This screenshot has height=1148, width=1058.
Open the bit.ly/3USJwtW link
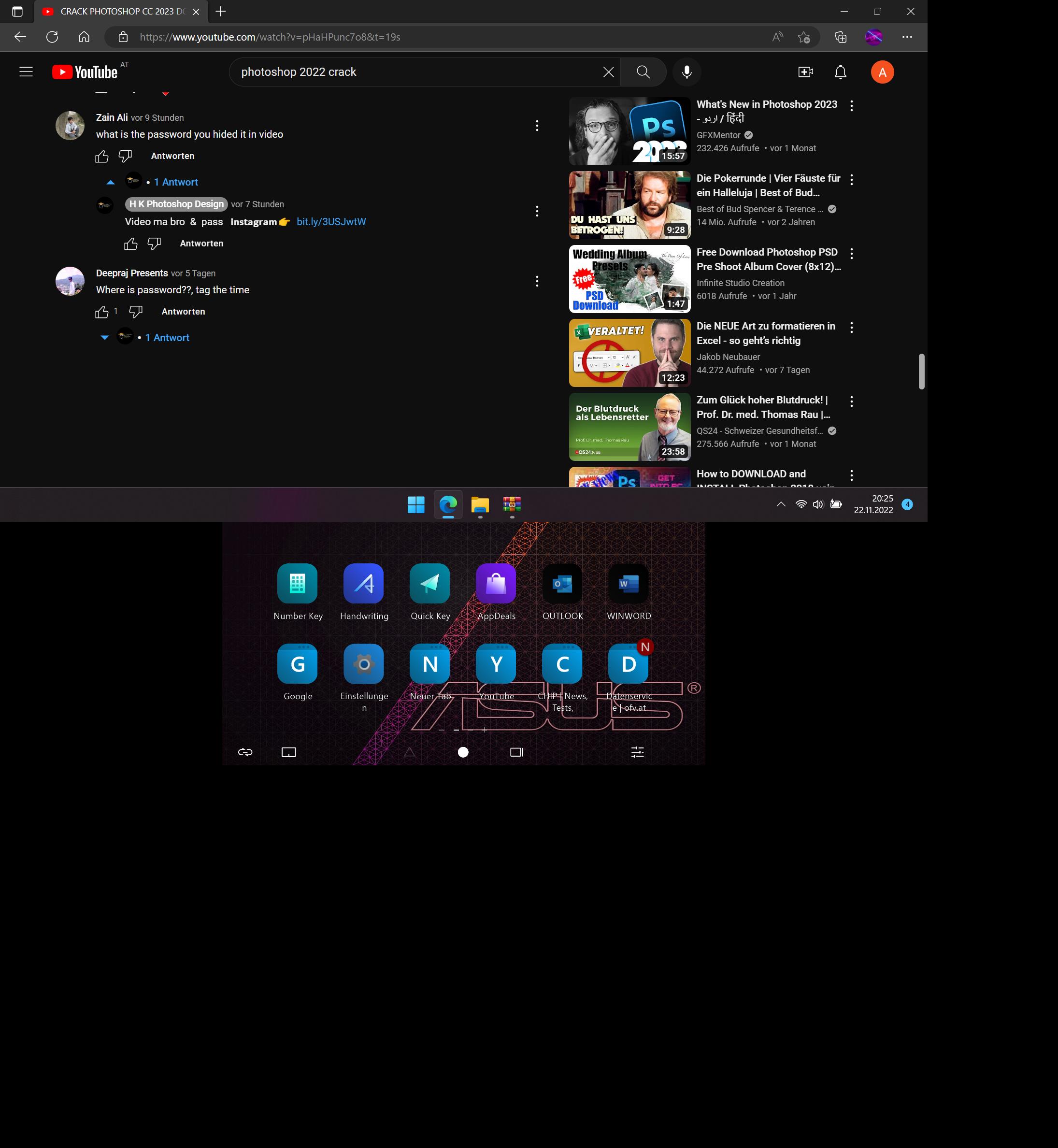[331, 222]
